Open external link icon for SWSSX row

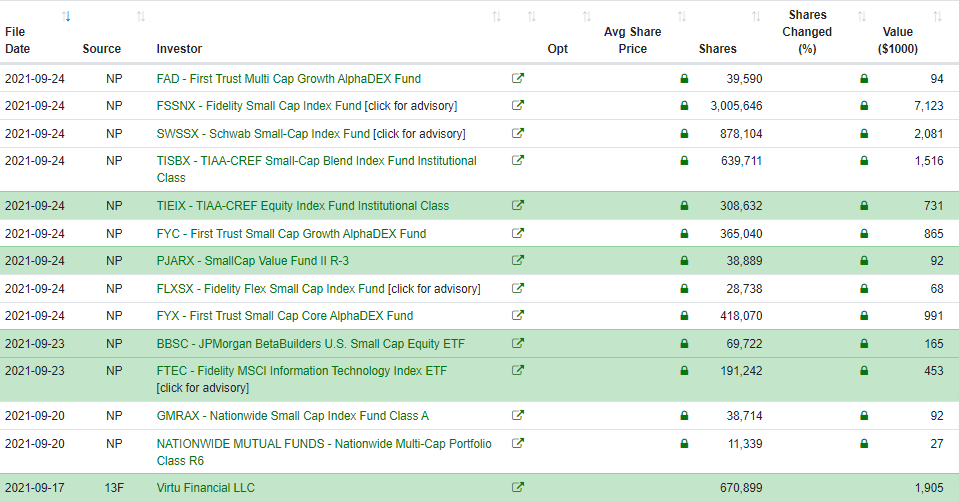pos(517,133)
